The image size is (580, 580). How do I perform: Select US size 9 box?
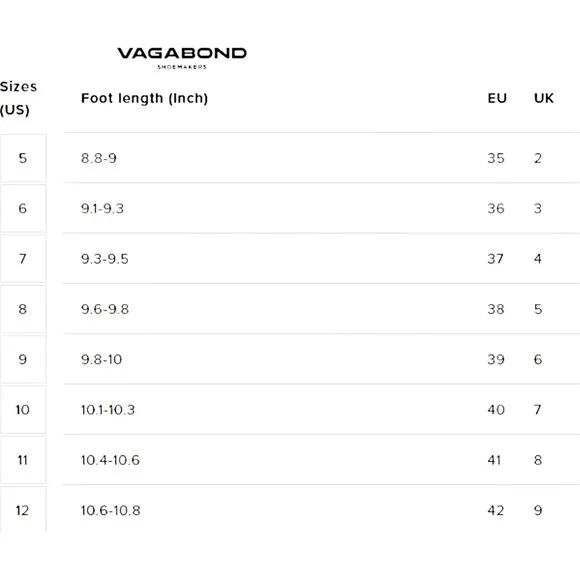coord(23,360)
